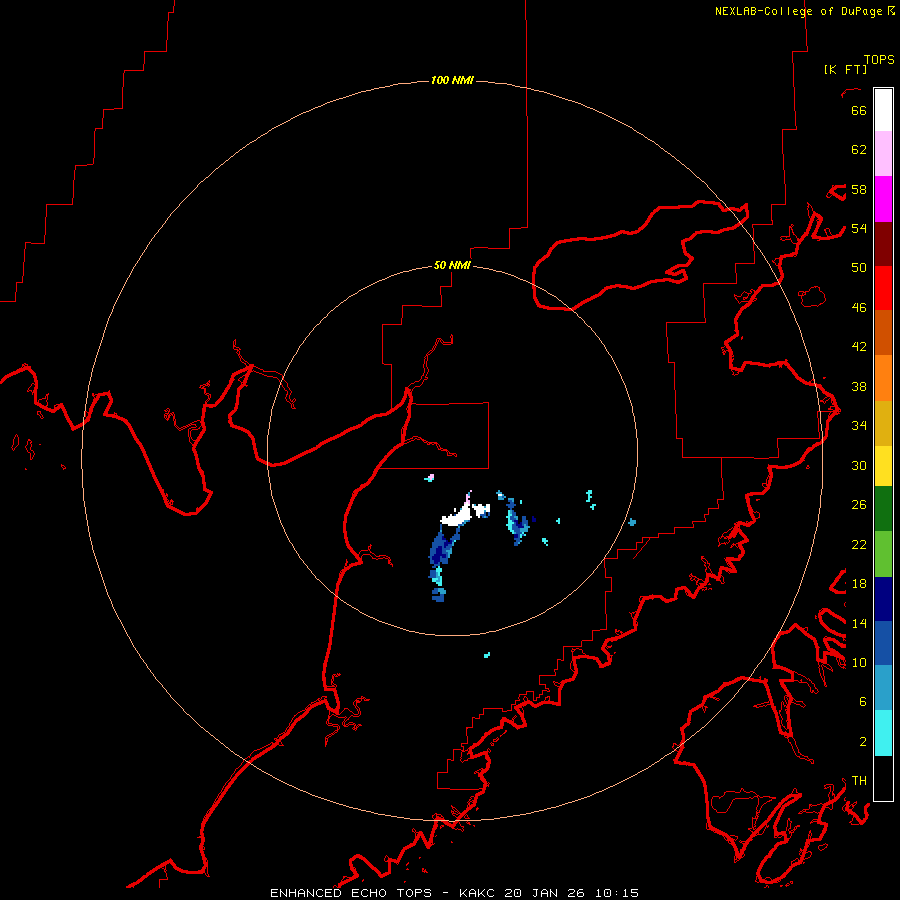Click the 66 legend value

[x=859, y=110]
